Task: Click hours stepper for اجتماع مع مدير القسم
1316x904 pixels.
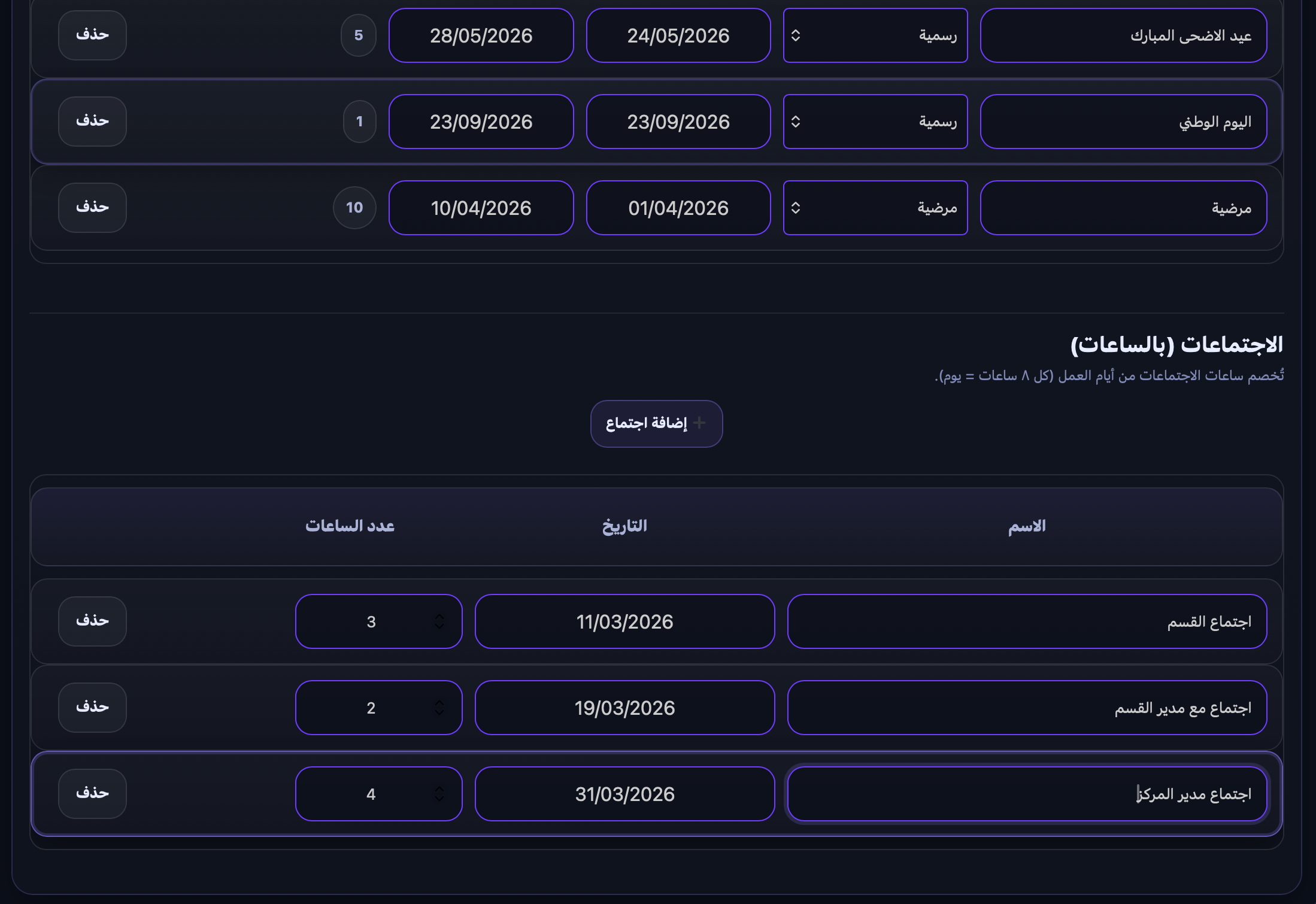Action: pos(439,708)
